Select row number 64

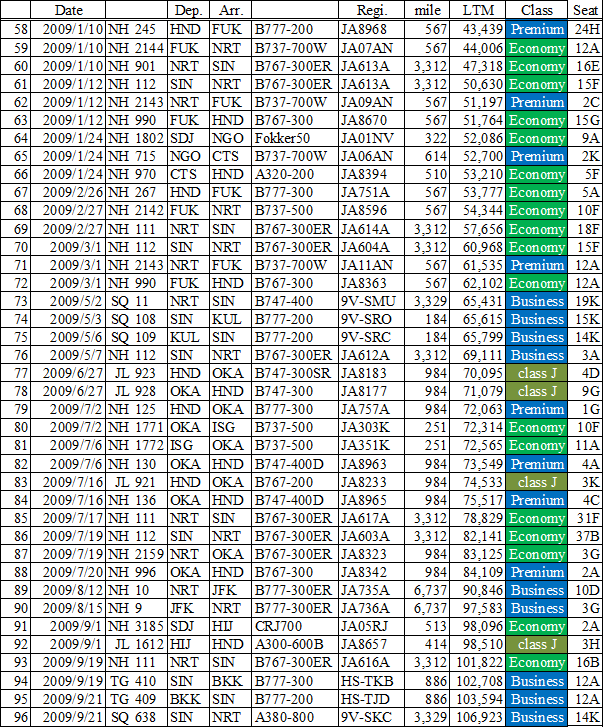[x=15, y=138]
